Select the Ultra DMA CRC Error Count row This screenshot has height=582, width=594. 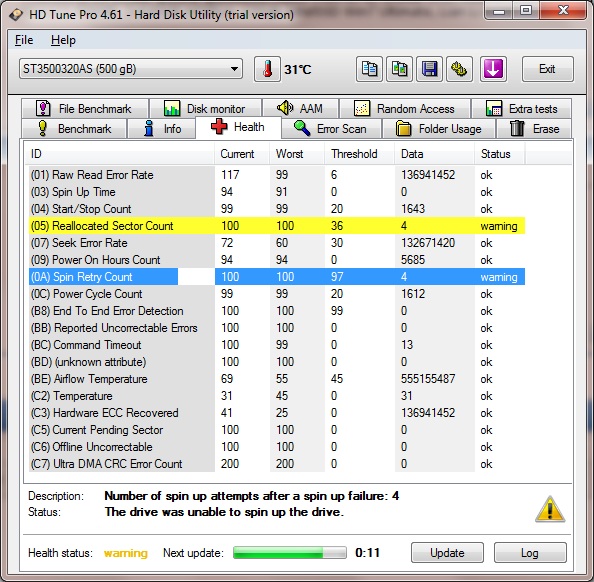point(277,464)
